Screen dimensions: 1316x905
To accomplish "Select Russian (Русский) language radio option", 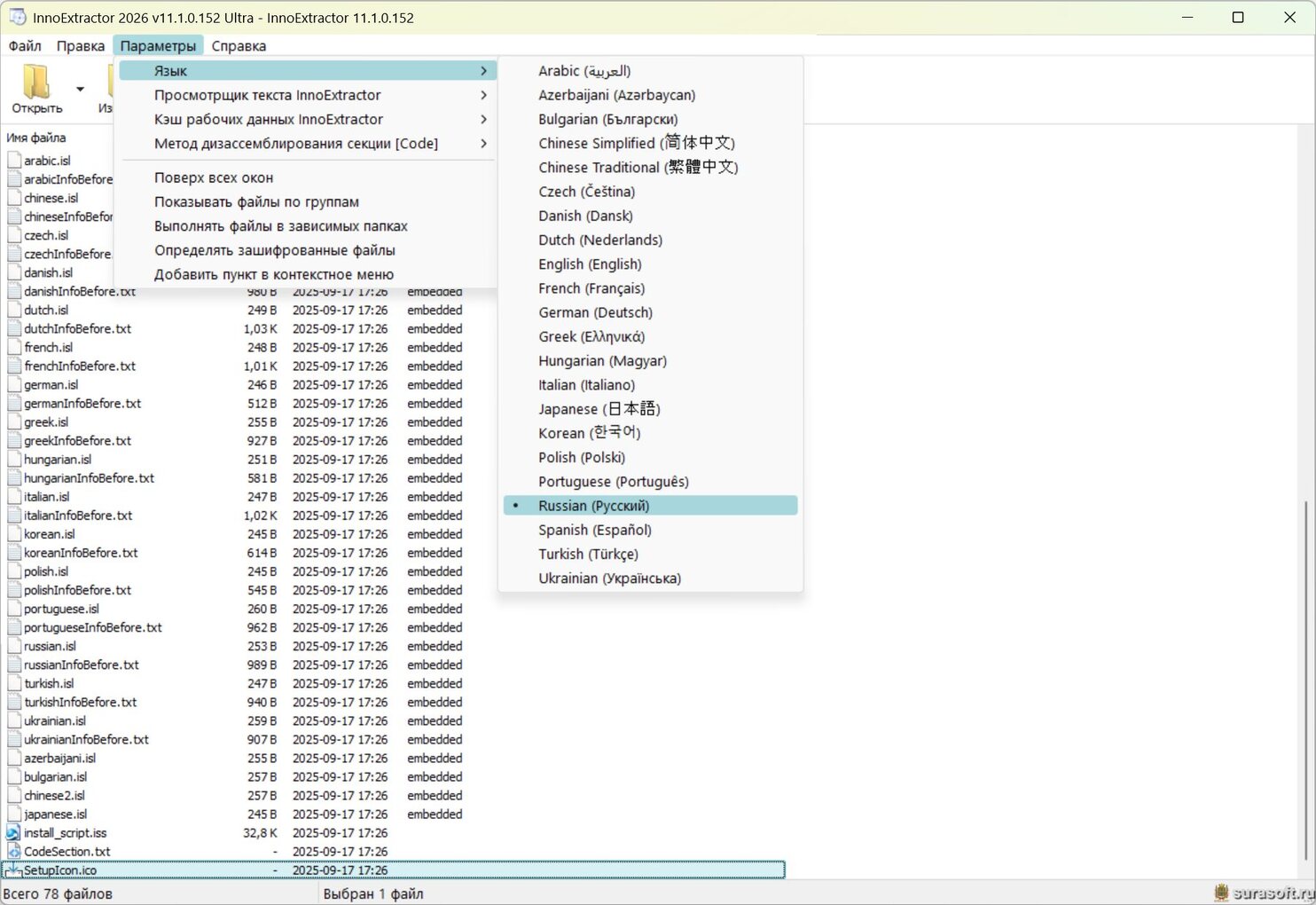I will (593, 506).
